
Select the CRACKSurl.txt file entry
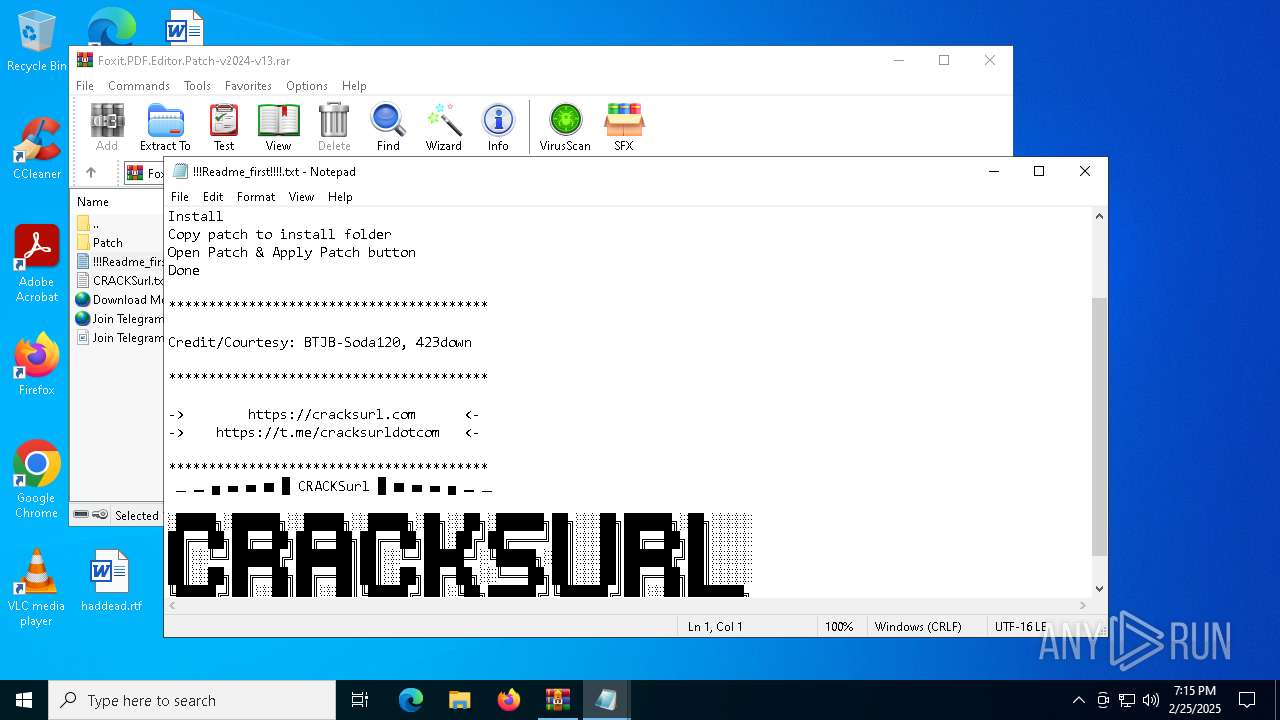coord(120,280)
